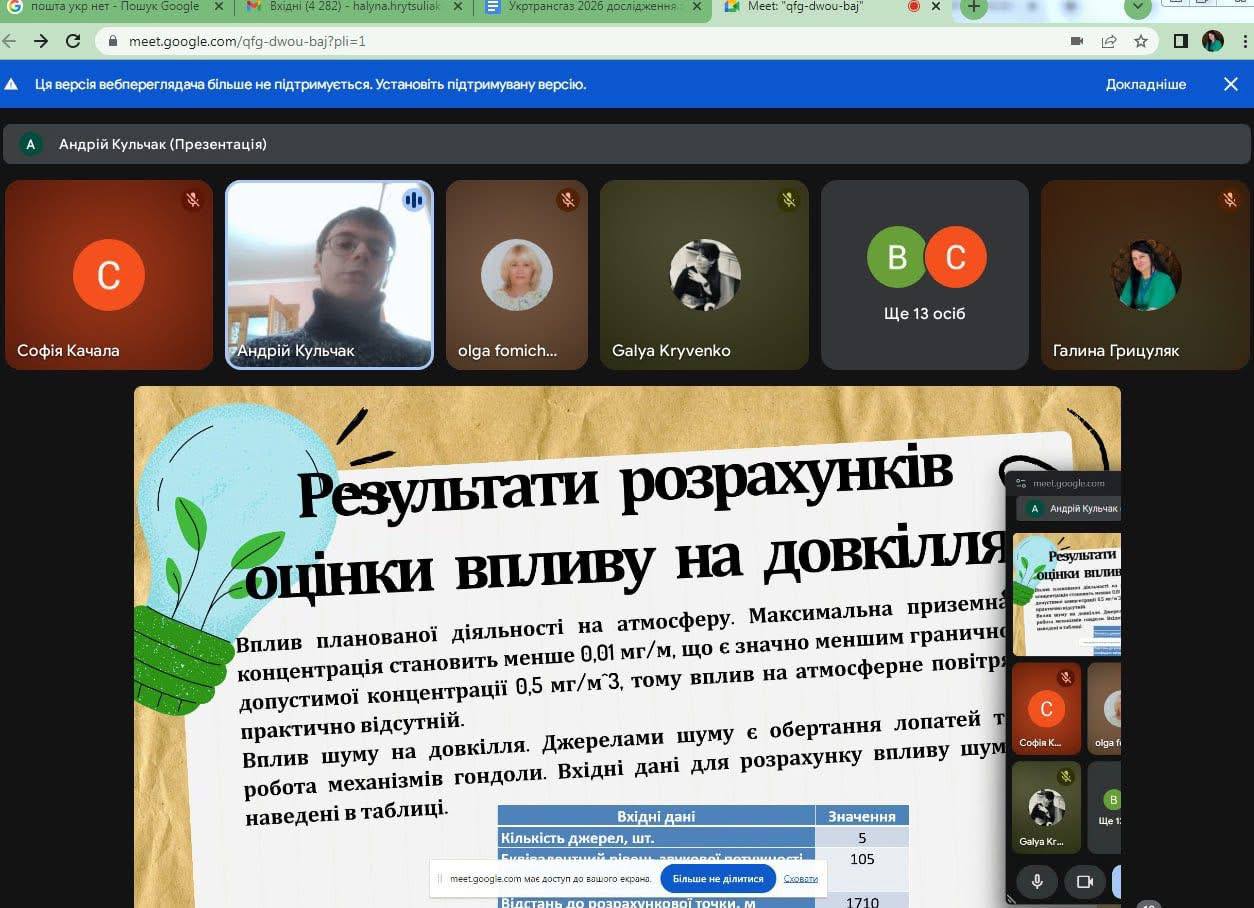The height and width of the screenshot is (908, 1254).
Task: Open the share page icon in address bar
Action: pos(1109,42)
